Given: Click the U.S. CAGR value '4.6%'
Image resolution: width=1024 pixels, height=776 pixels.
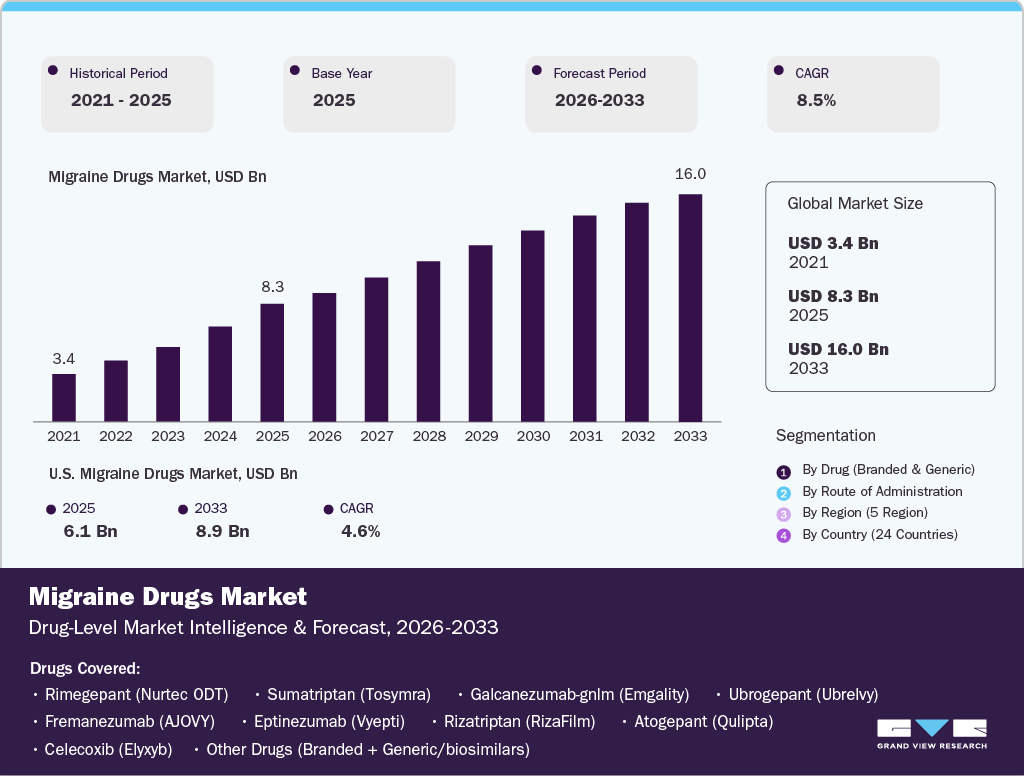Looking at the screenshot, I should 360,531.
